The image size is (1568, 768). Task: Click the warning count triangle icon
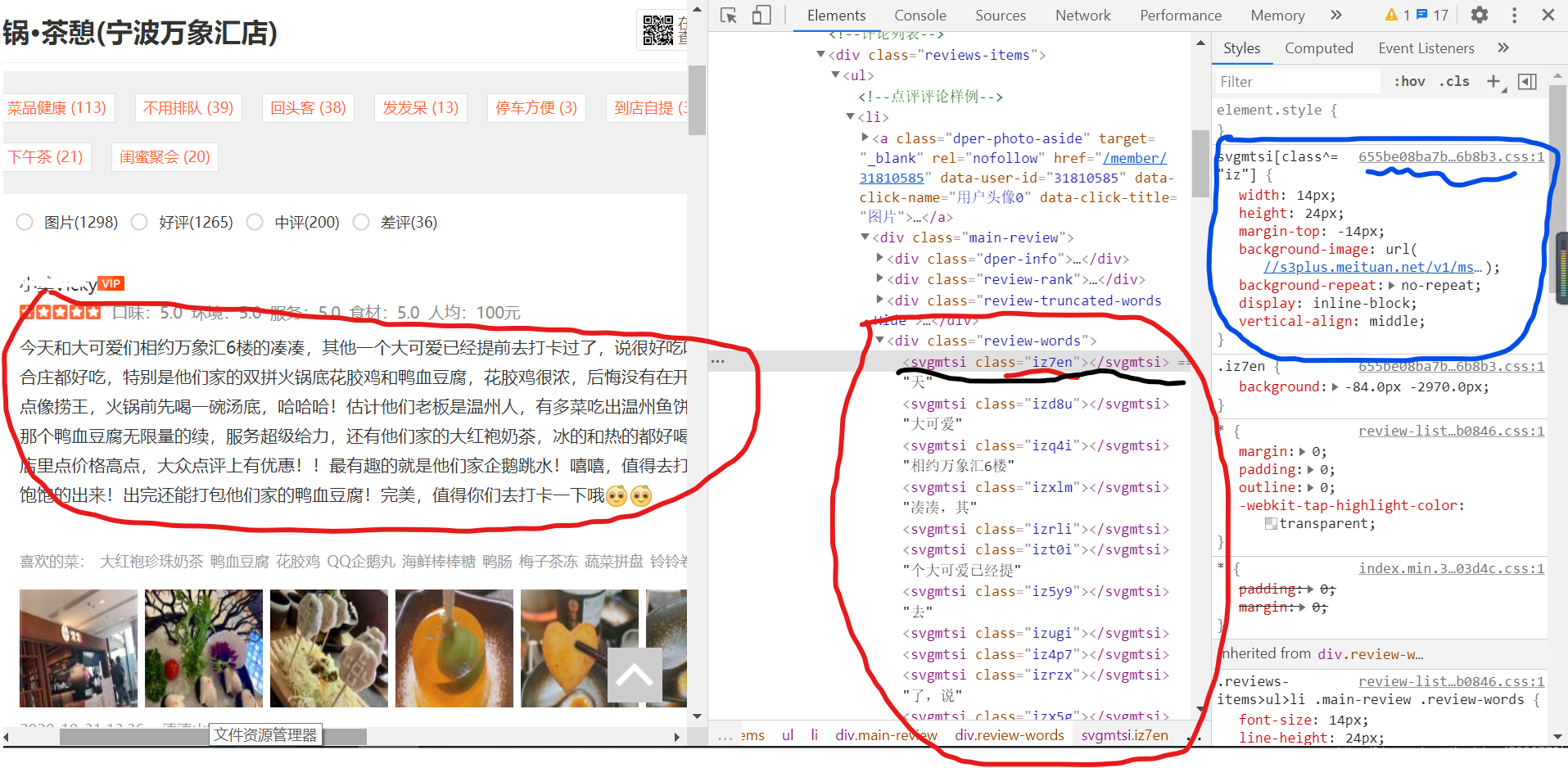[1391, 15]
